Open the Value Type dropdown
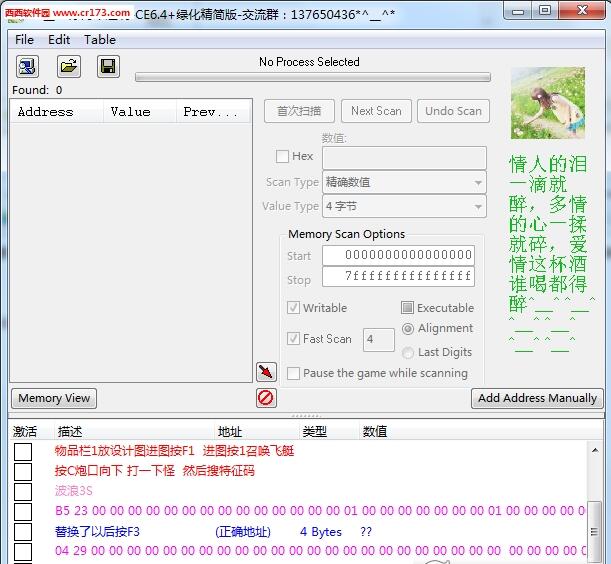 pos(404,206)
